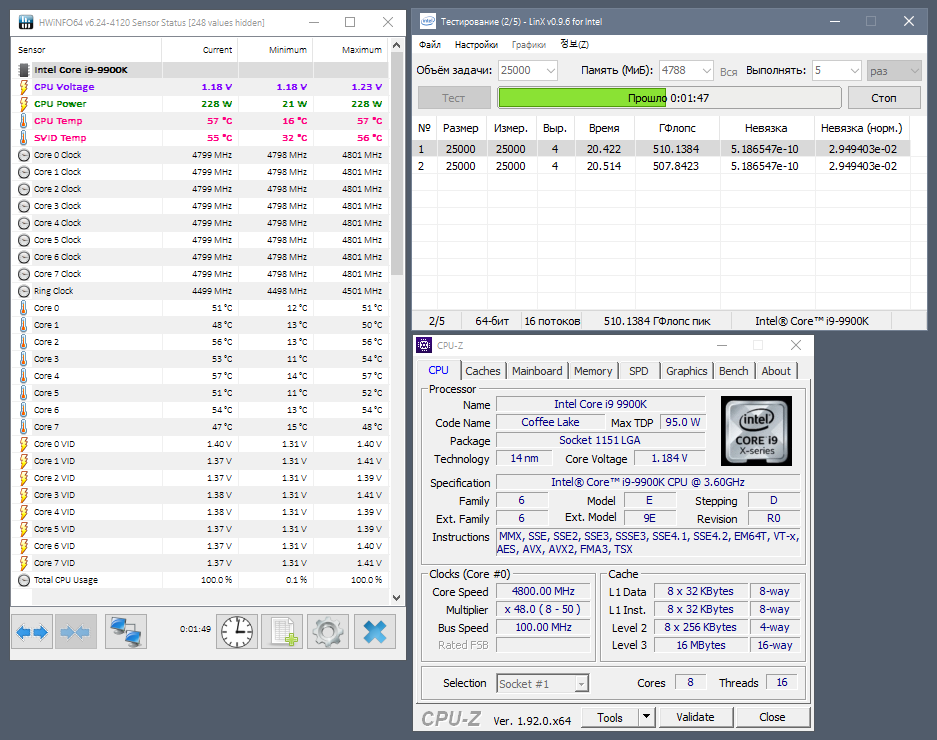Click the LinX title bar Intel icon
This screenshot has height=740, width=937.
[x=428, y=22]
